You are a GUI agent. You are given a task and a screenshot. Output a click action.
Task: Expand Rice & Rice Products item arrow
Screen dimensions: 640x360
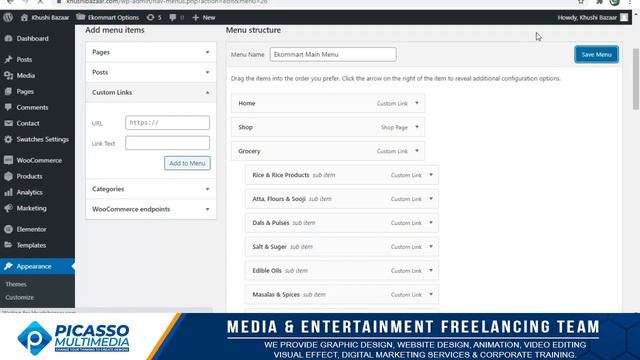pos(431,175)
